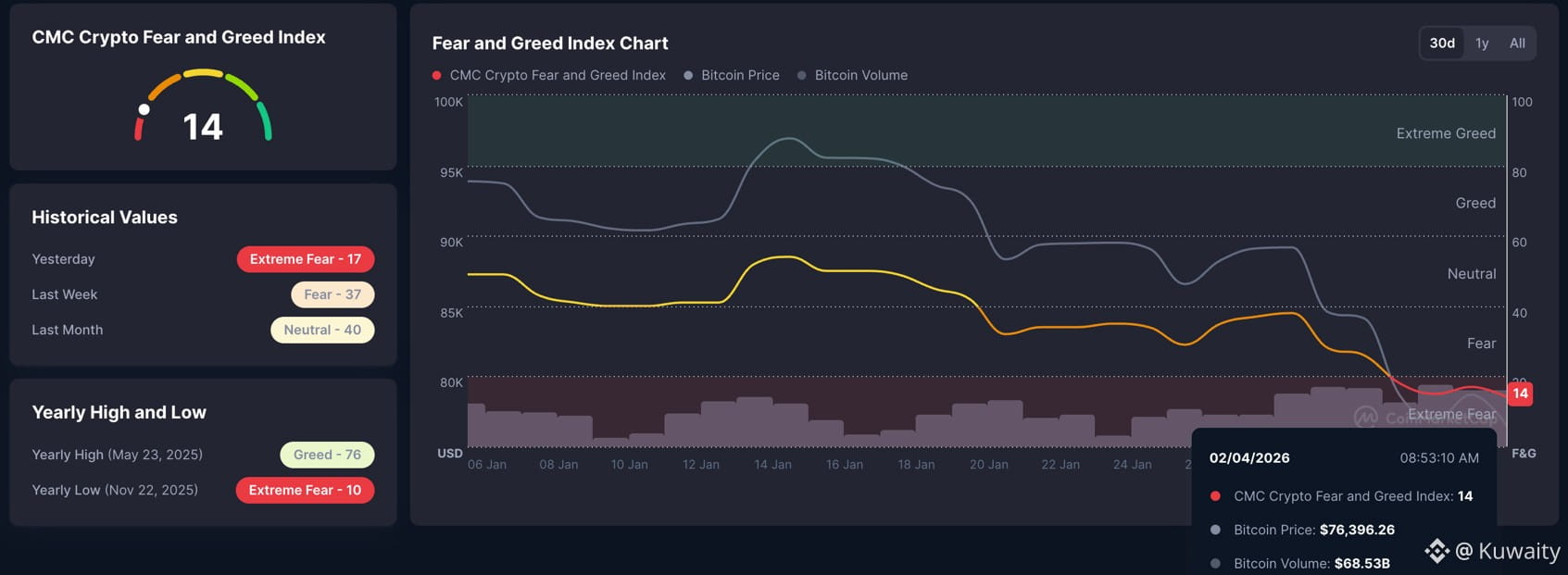Switch chart to All time range

(1517, 43)
